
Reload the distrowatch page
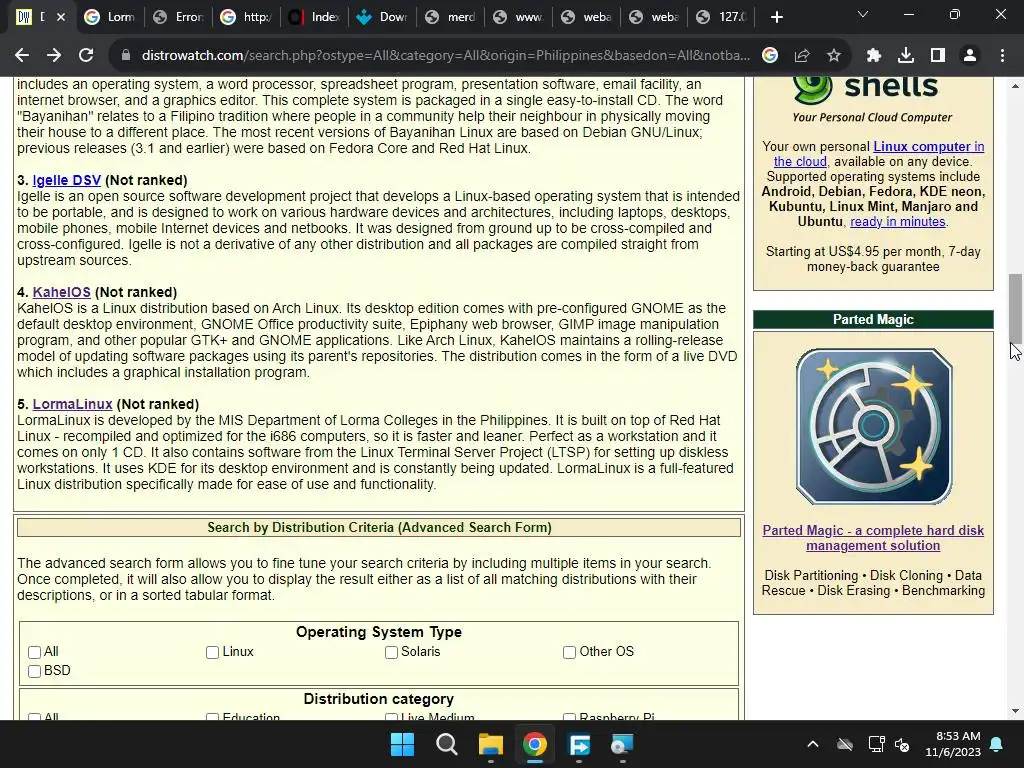pos(86,56)
